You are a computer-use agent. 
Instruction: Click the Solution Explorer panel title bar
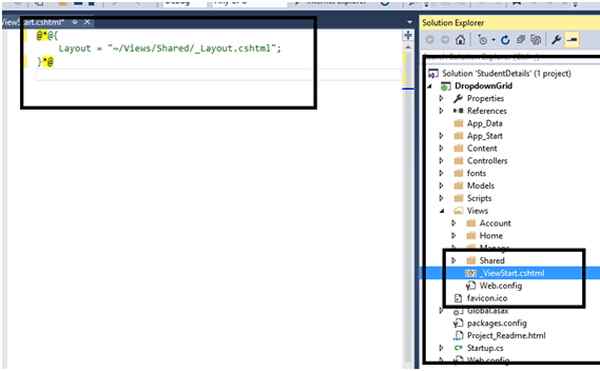[x=510, y=23]
